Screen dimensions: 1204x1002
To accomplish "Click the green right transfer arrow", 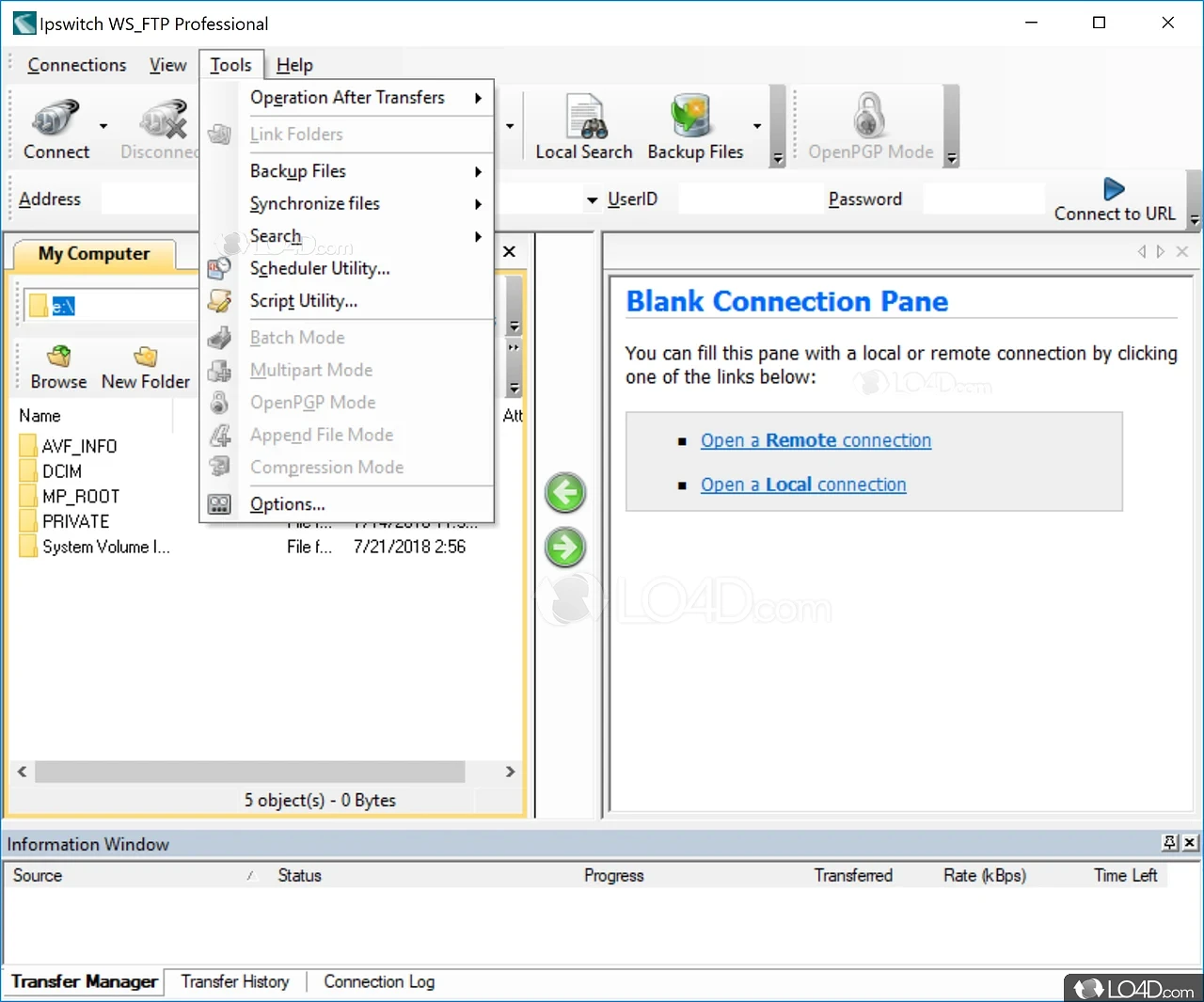I will point(565,548).
